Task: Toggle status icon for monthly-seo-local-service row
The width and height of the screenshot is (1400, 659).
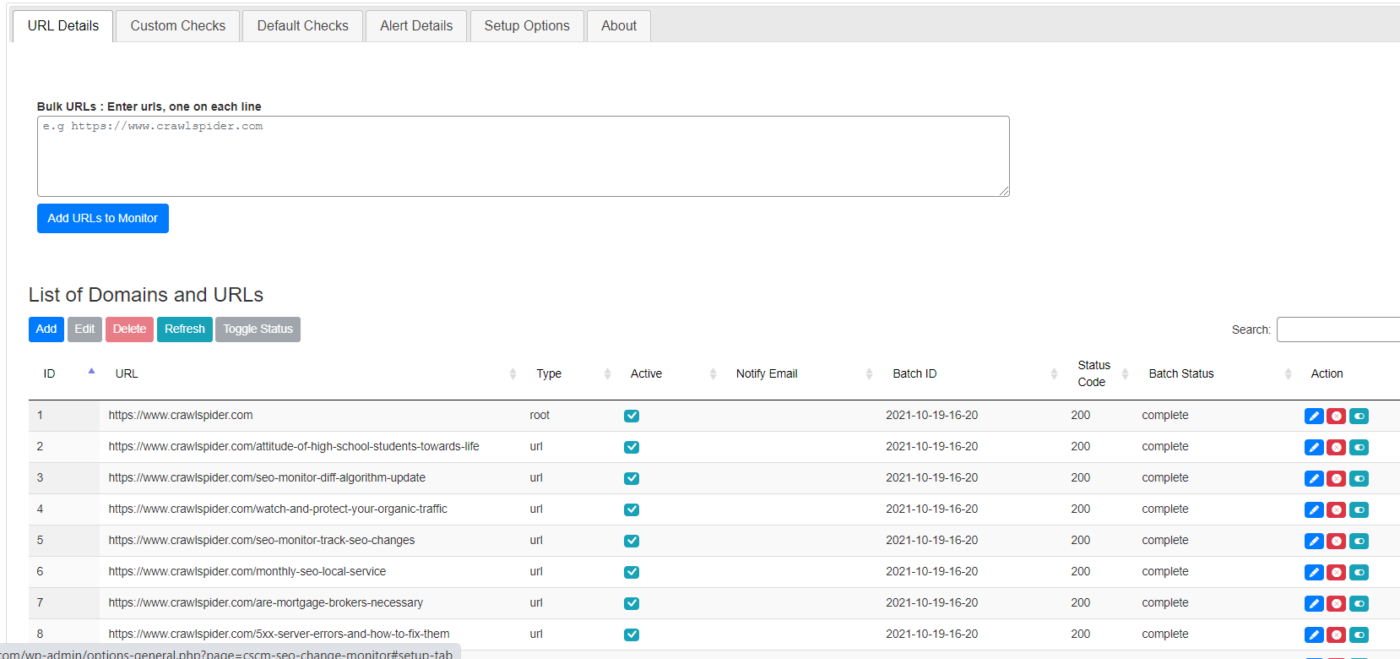Action: [1359, 572]
